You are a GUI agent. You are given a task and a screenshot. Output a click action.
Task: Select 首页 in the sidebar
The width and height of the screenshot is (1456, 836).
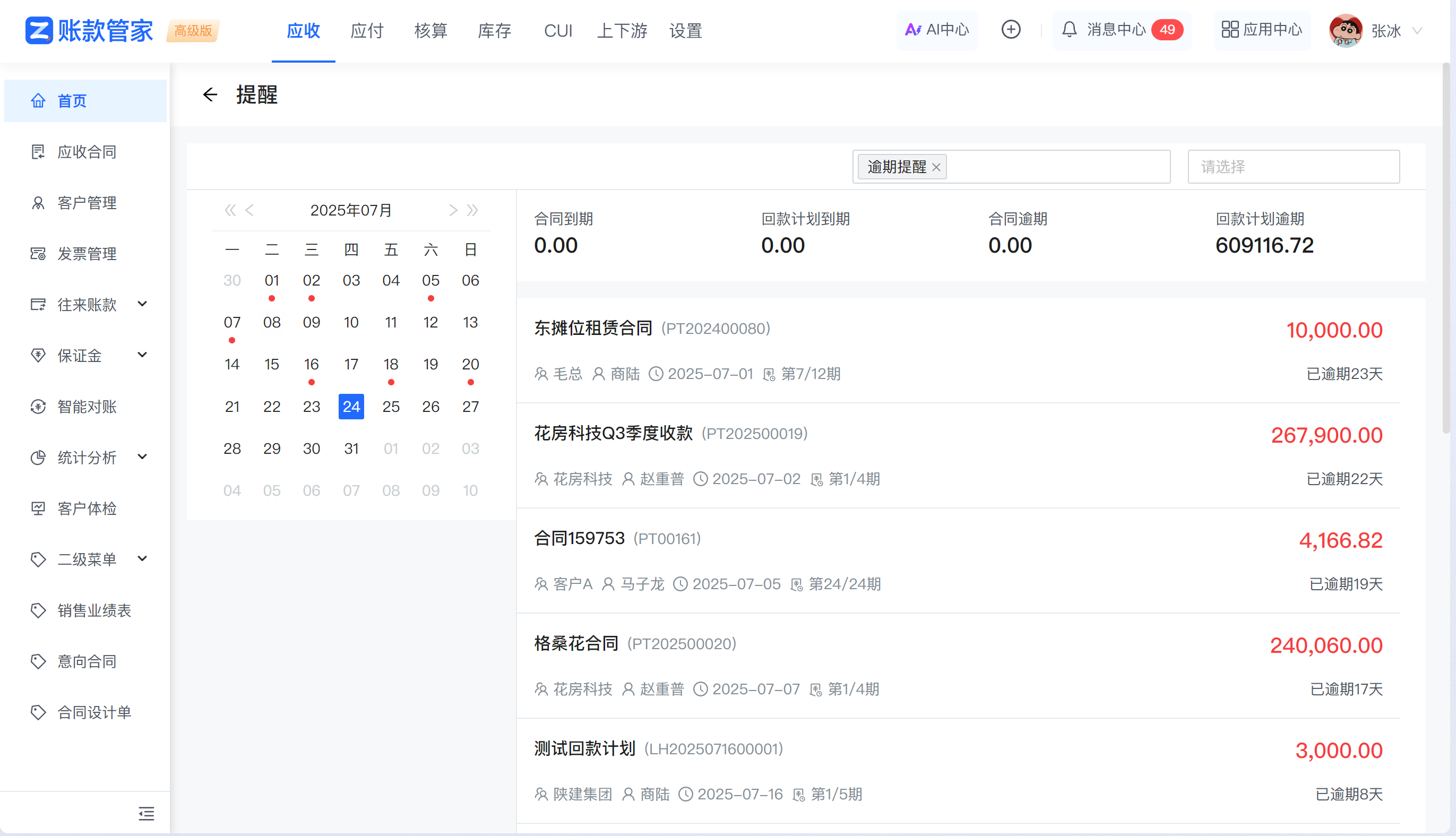pos(71,100)
